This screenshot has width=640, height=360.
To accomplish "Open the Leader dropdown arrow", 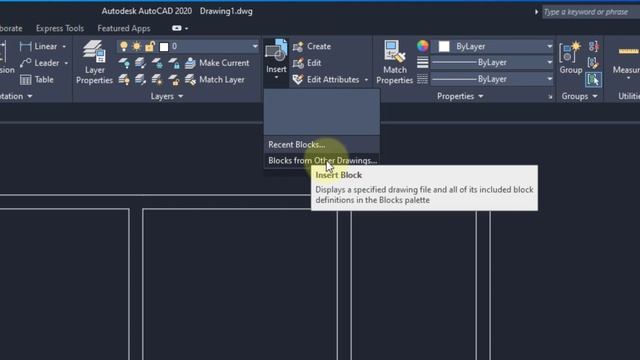I will (66, 63).
